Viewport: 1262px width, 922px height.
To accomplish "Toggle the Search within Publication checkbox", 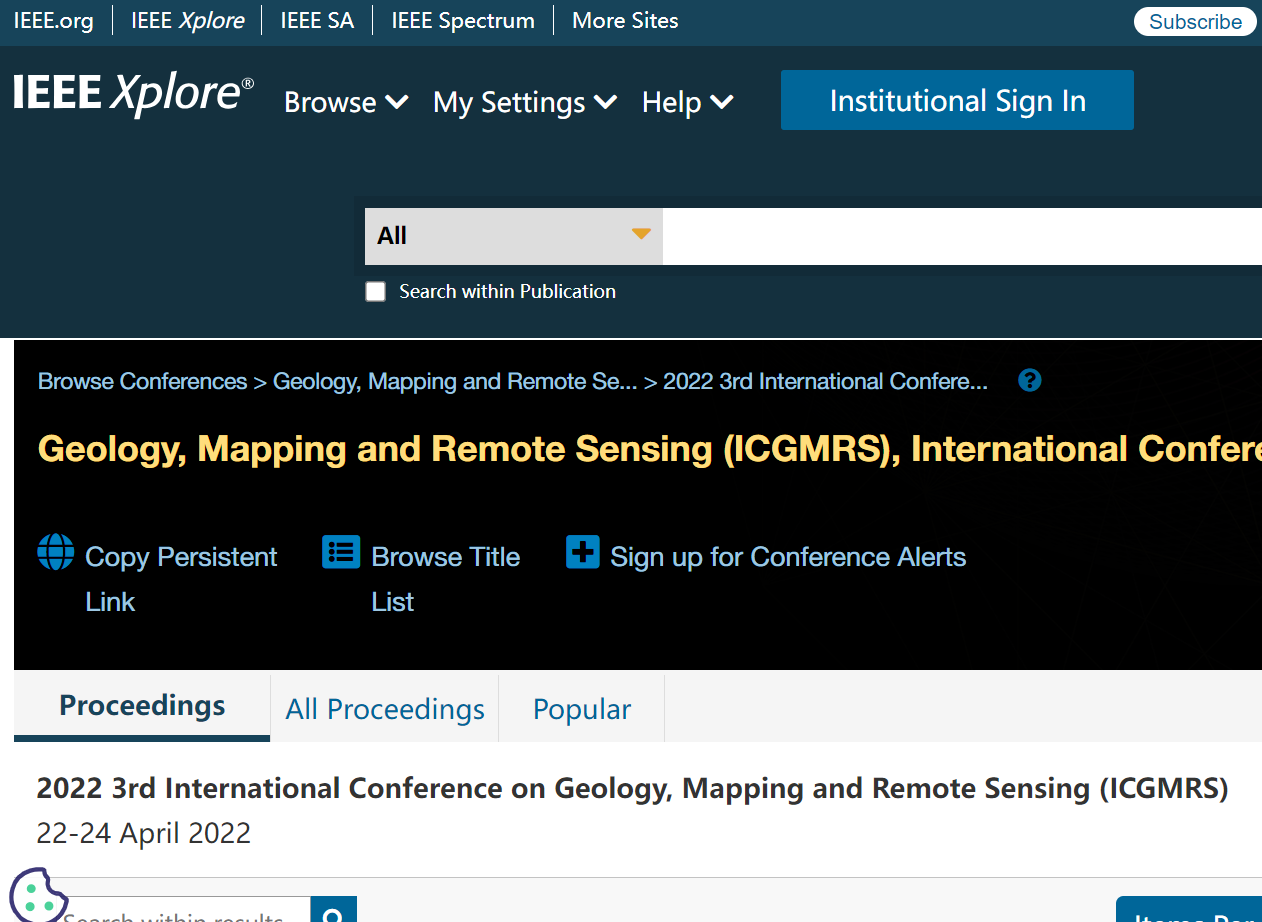I will pyautogui.click(x=376, y=291).
